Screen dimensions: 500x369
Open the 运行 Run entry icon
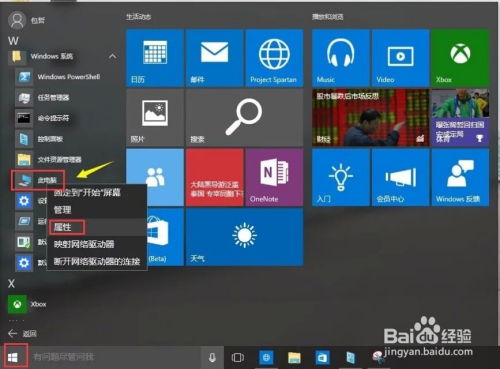coord(24,221)
